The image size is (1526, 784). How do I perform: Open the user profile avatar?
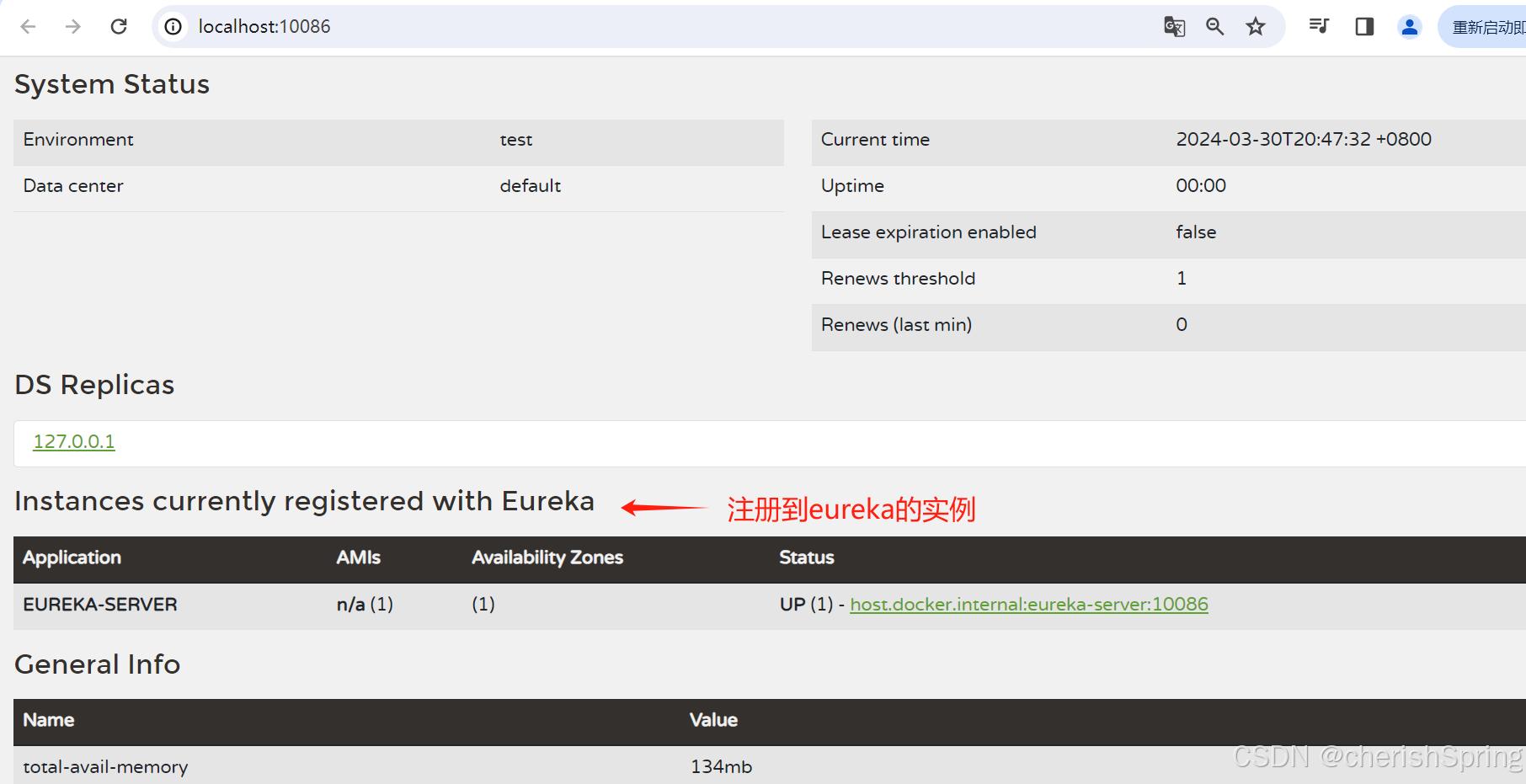coord(1410,27)
